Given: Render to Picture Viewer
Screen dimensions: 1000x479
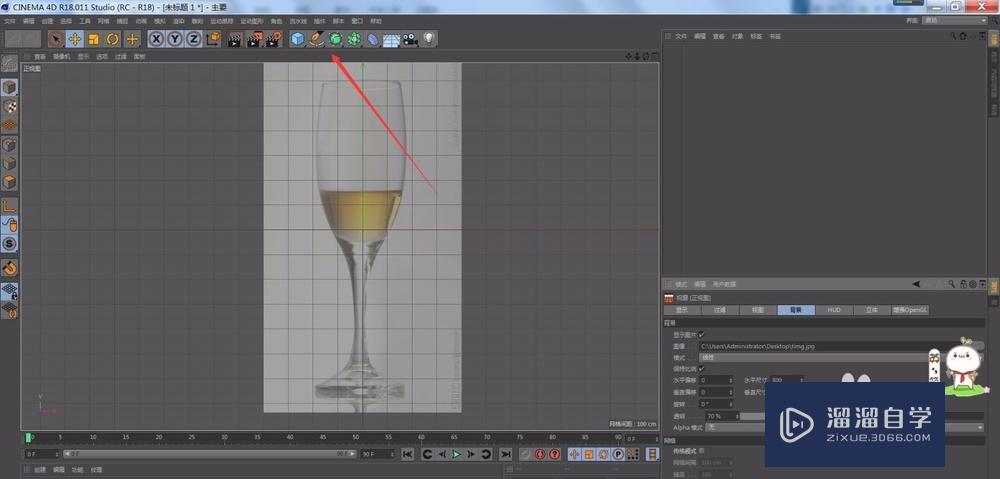Looking at the screenshot, I should (254, 39).
